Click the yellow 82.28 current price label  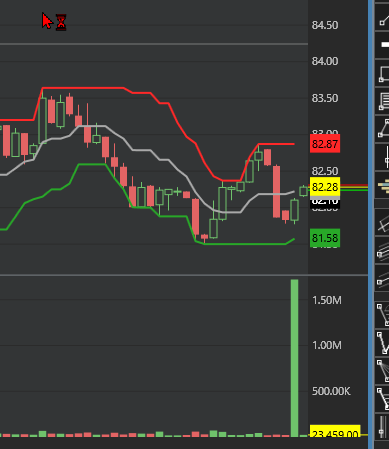click(x=325, y=187)
